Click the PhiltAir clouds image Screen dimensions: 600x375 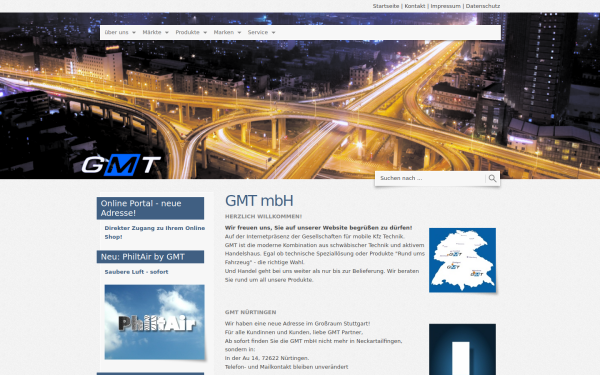[x=155, y=322]
